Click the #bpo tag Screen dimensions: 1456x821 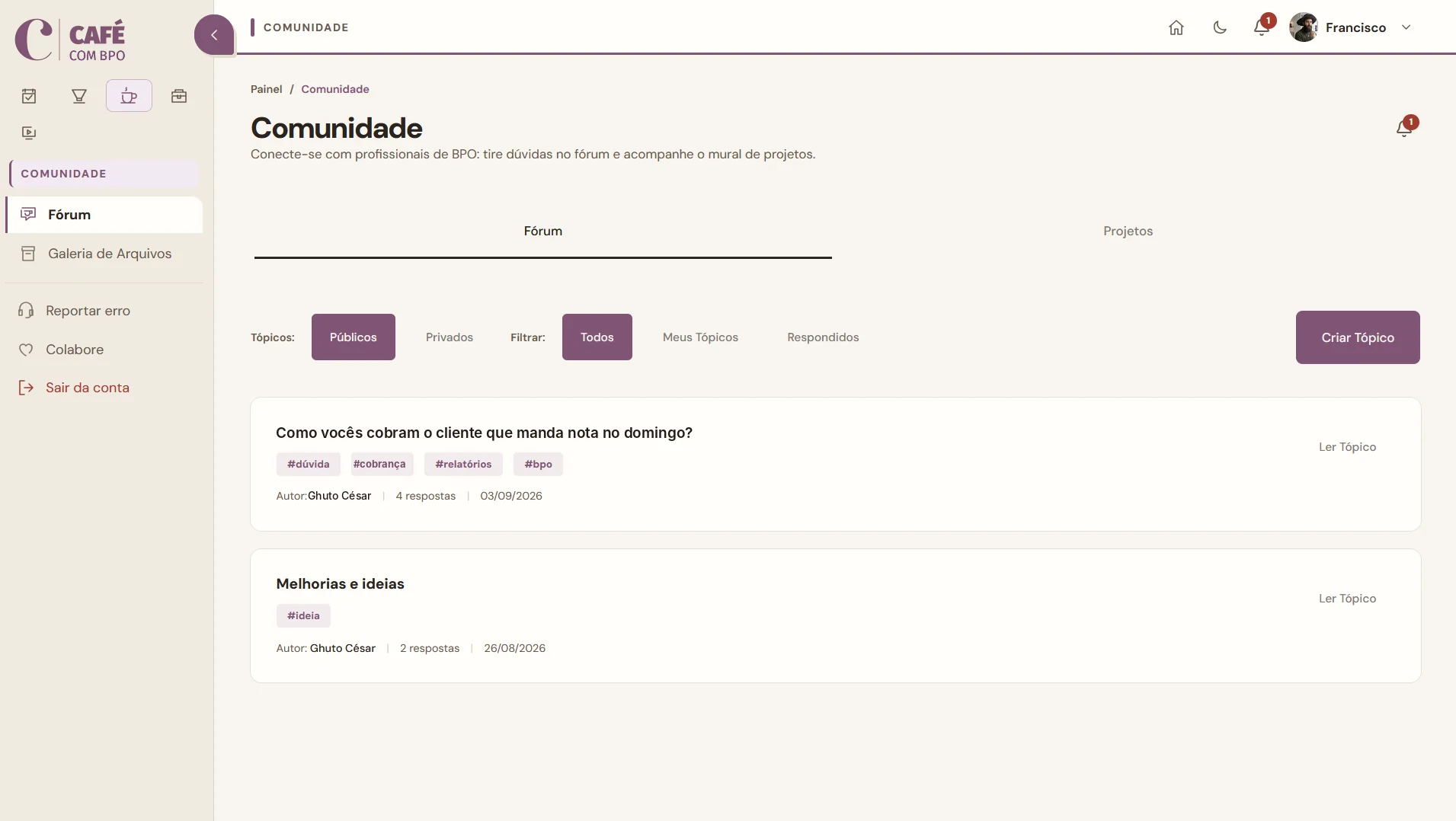[x=538, y=465]
